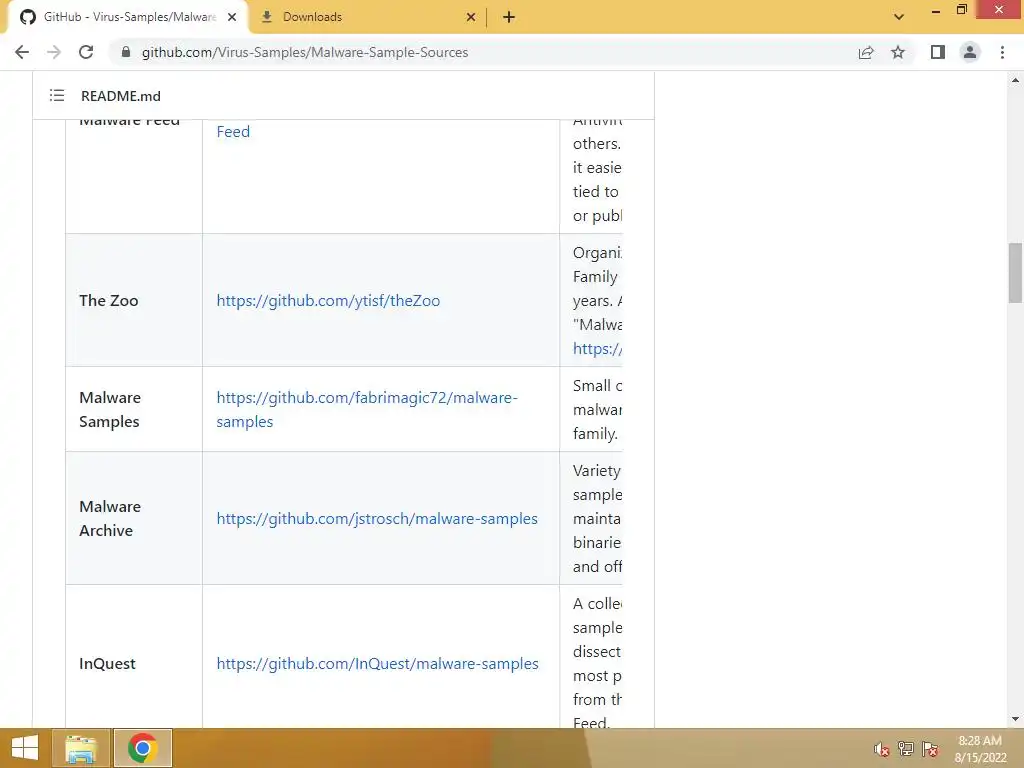
Task: Close the GitHub Virus-Samples tab
Action: 232,17
